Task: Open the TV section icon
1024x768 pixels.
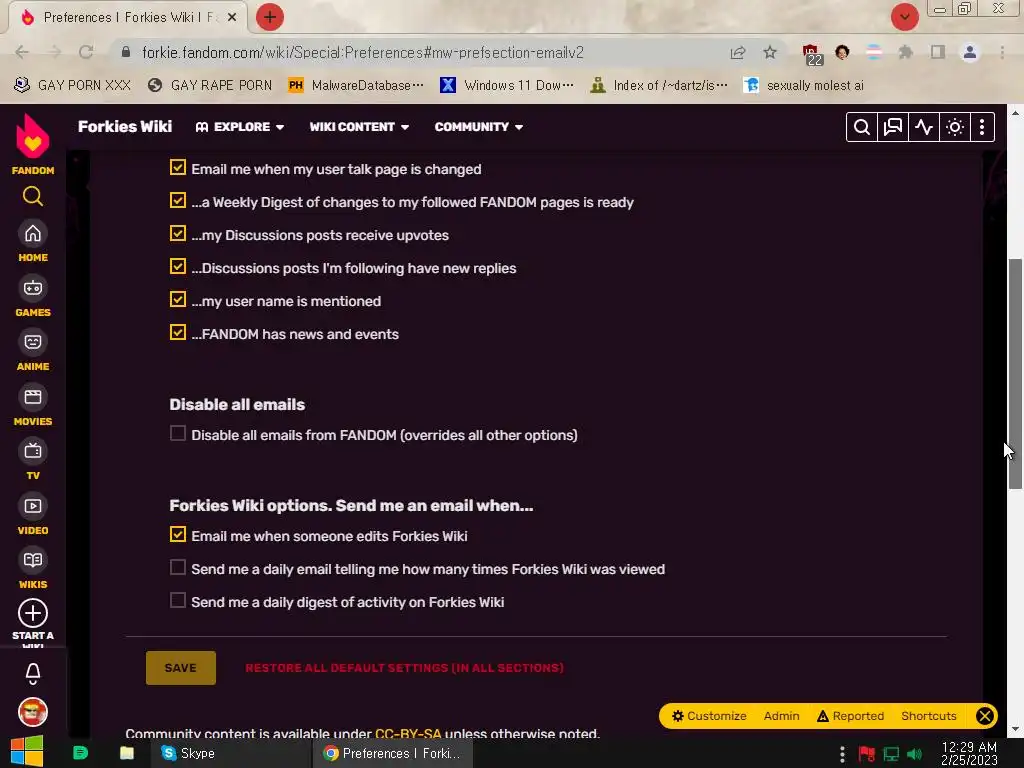Action: [33, 451]
